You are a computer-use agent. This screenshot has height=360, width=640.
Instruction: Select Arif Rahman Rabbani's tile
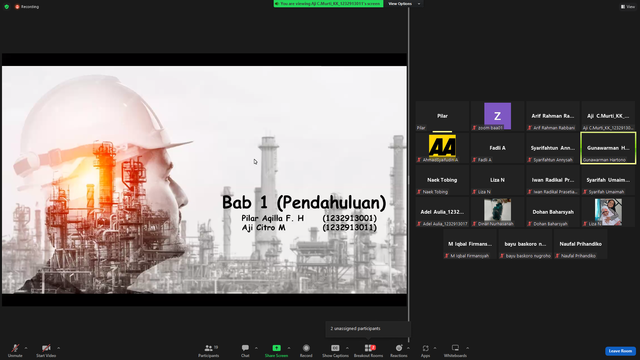pos(553,116)
